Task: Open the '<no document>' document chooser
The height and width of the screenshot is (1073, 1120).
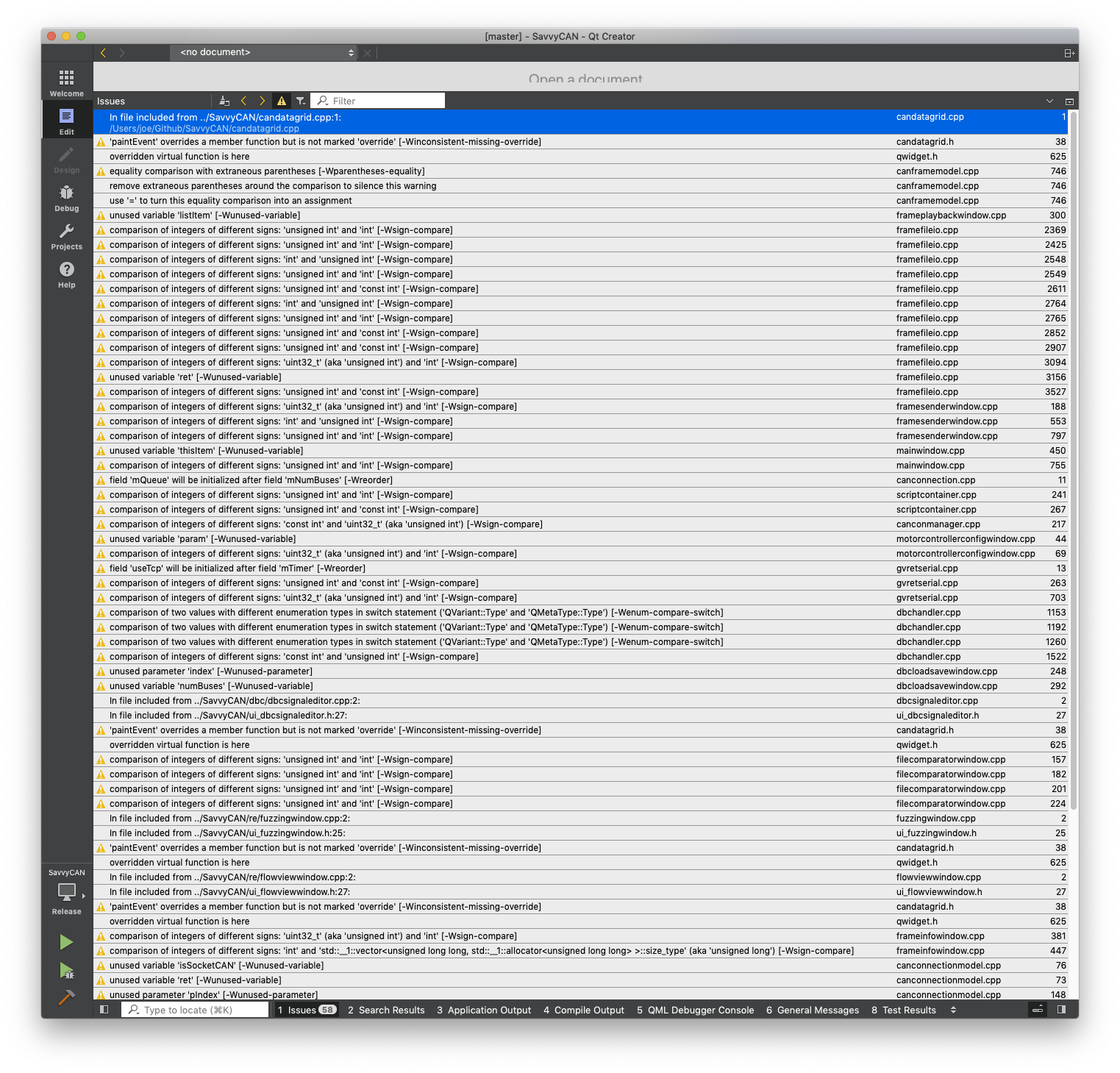Action: pyautogui.click(x=263, y=52)
